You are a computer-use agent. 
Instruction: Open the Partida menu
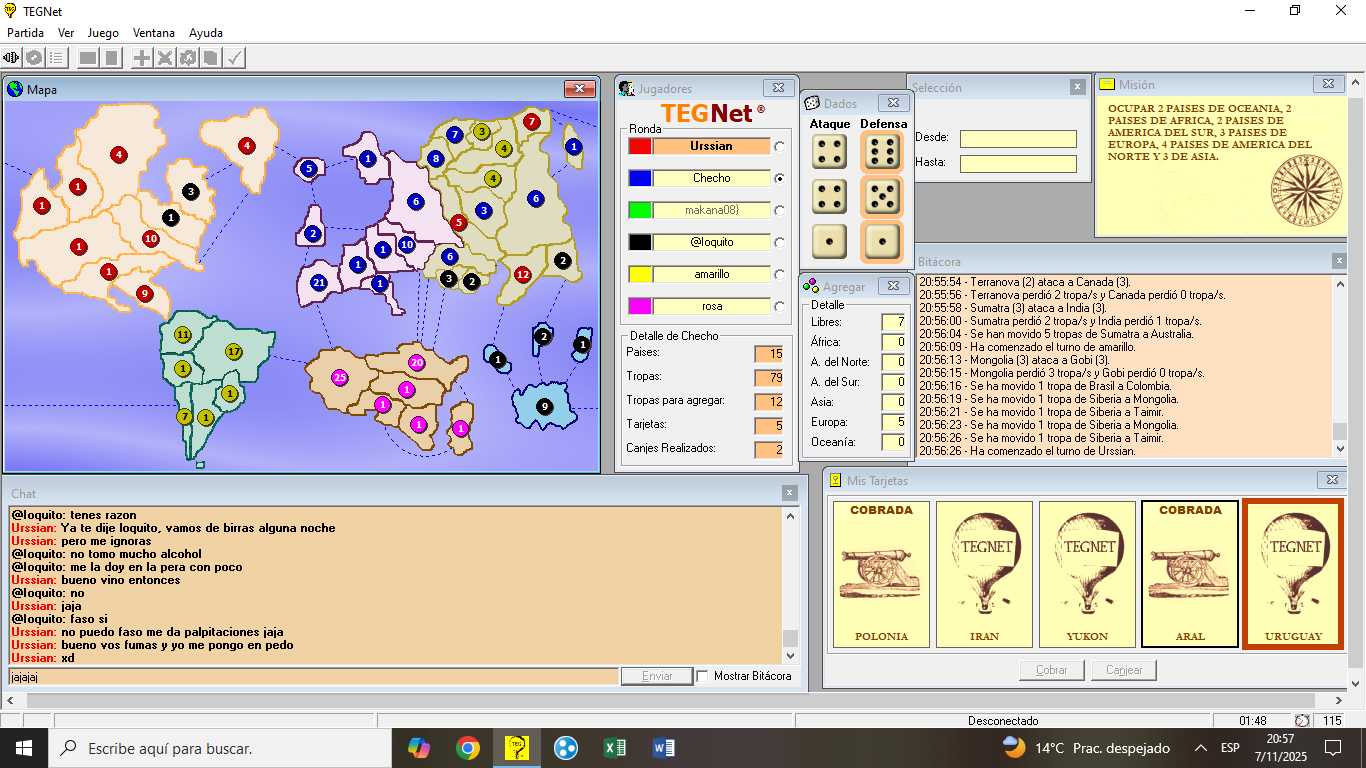click(x=25, y=33)
